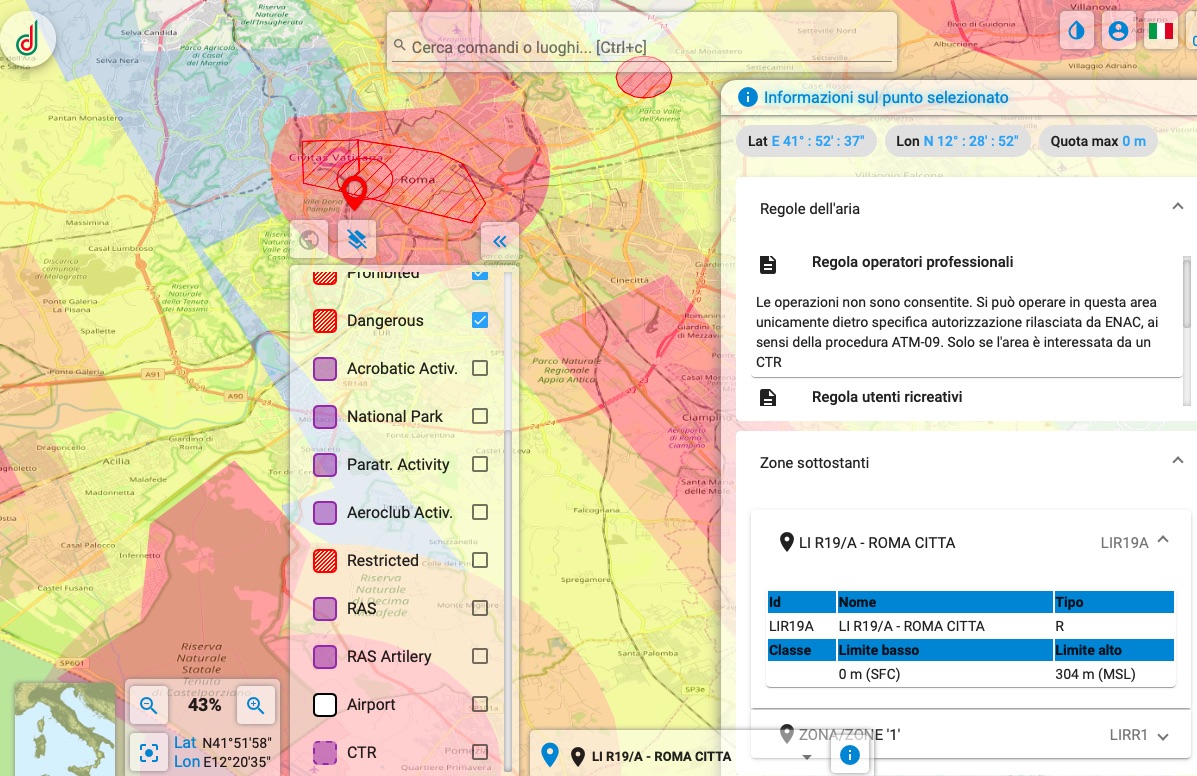The height and width of the screenshot is (776, 1197).
Task: Enable the Restricted layer checkbox
Action: click(479, 560)
